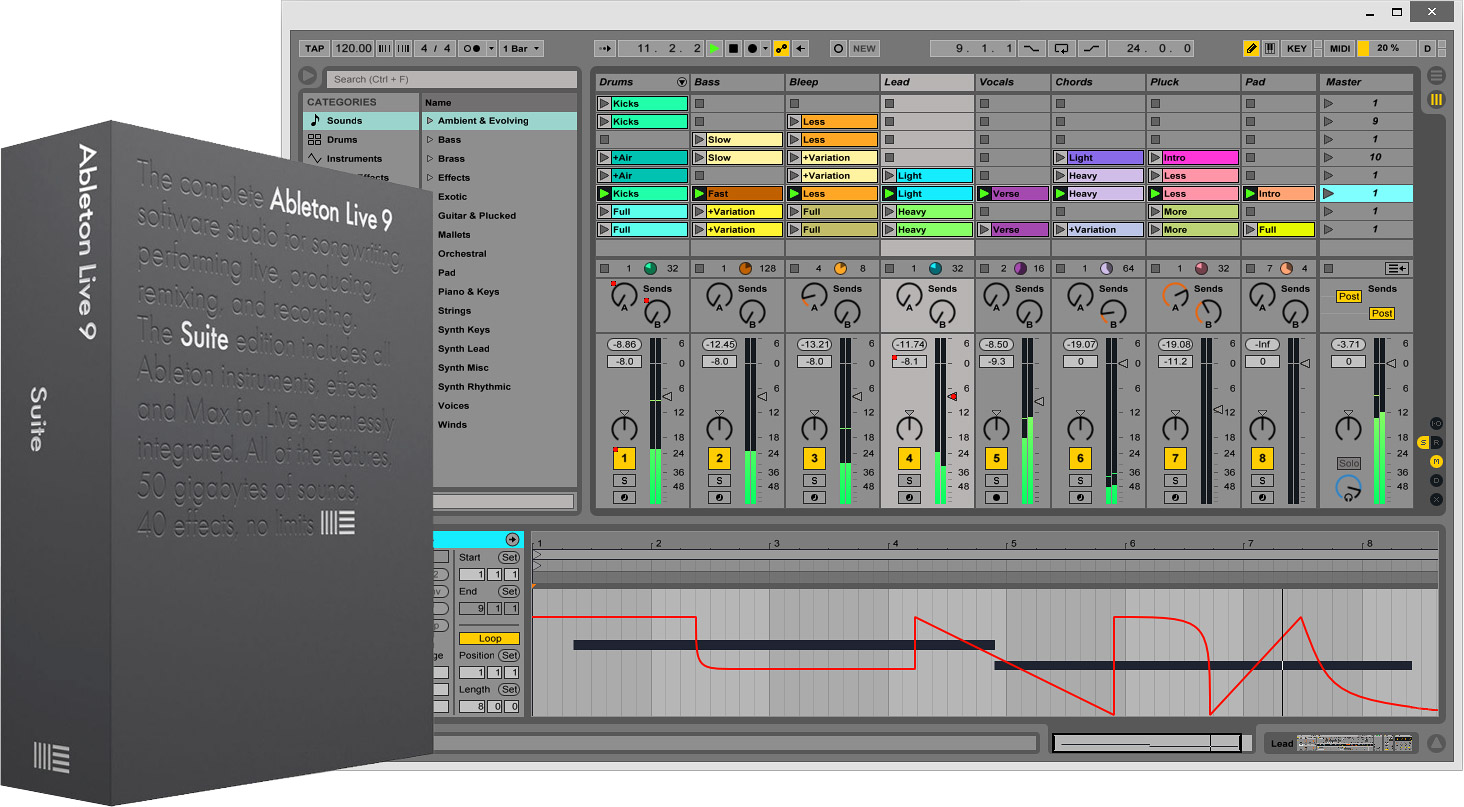Viewport: 1464px width, 807px height.
Task: Open the 1 Bar quantization dropdown
Action: tap(522, 48)
